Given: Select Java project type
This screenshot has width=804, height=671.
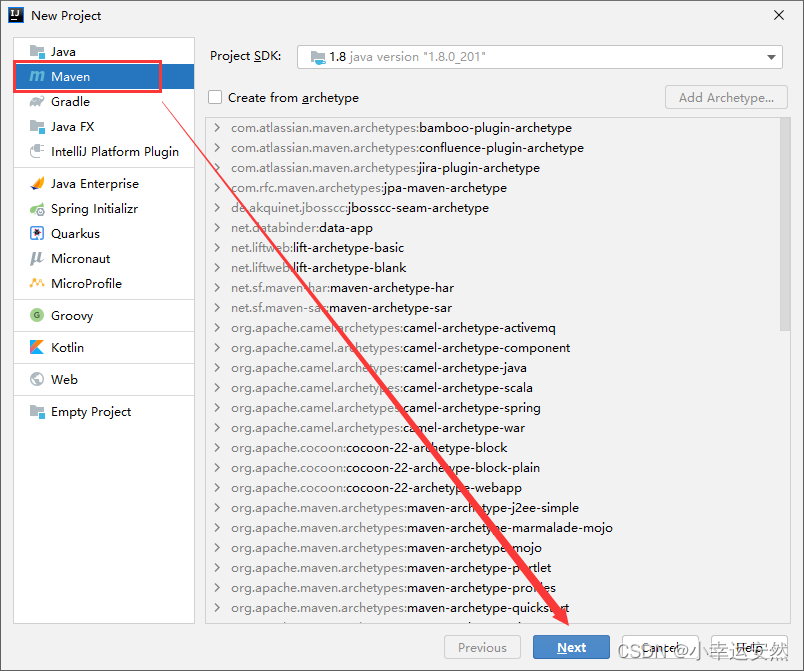Looking at the screenshot, I should 104,52.
